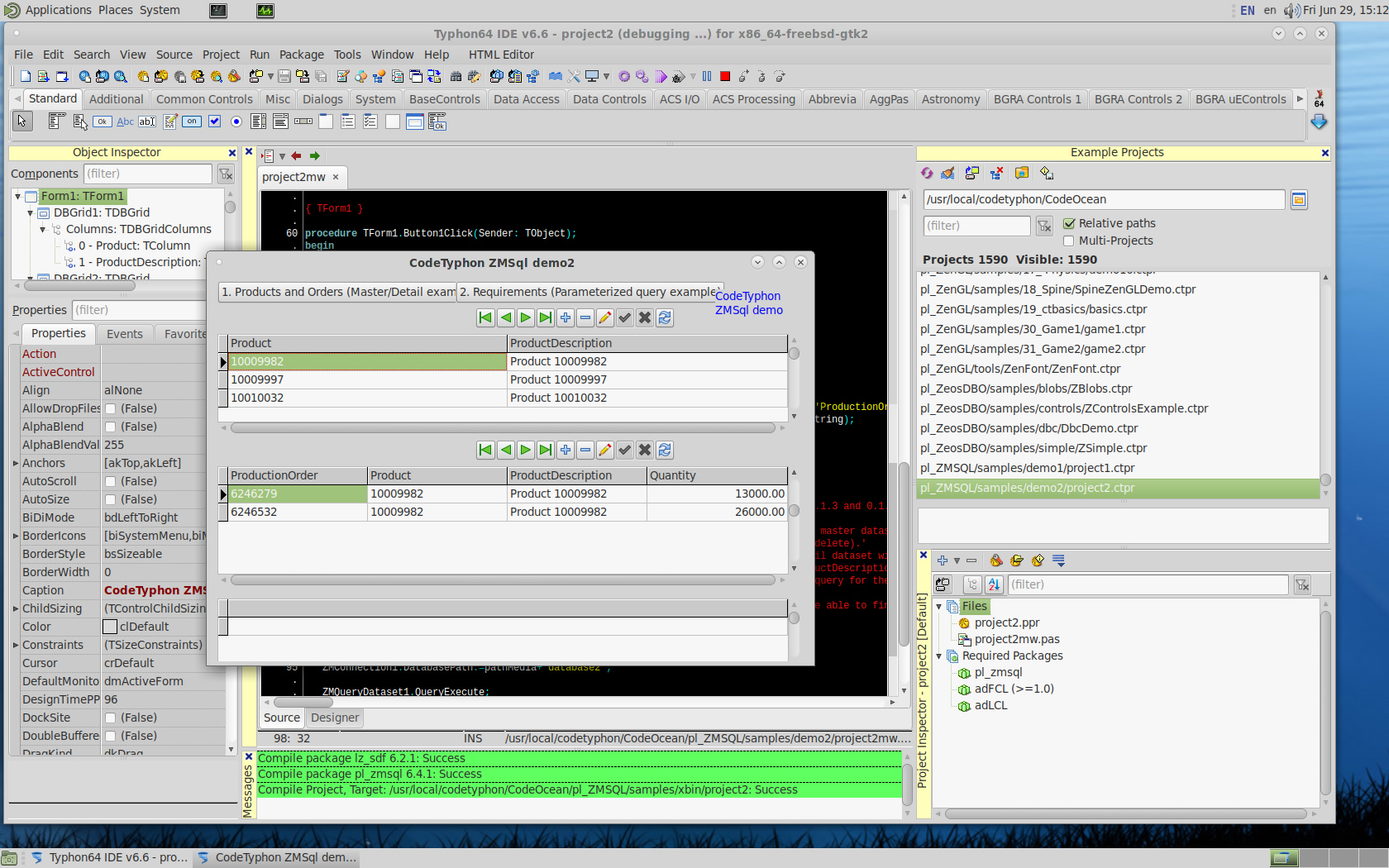Toggle the AlphaBlend property checkbox
1389x868 pixels.
pos(110,427)
